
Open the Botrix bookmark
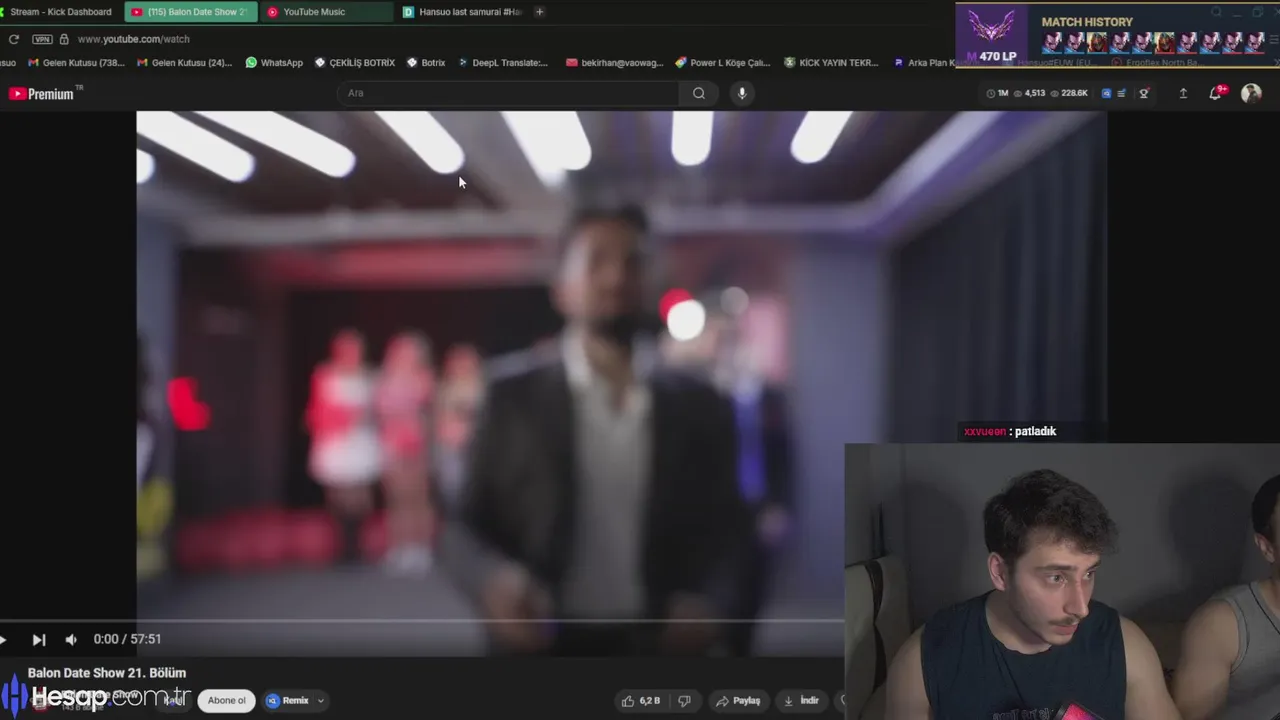[x=426, y=63]
